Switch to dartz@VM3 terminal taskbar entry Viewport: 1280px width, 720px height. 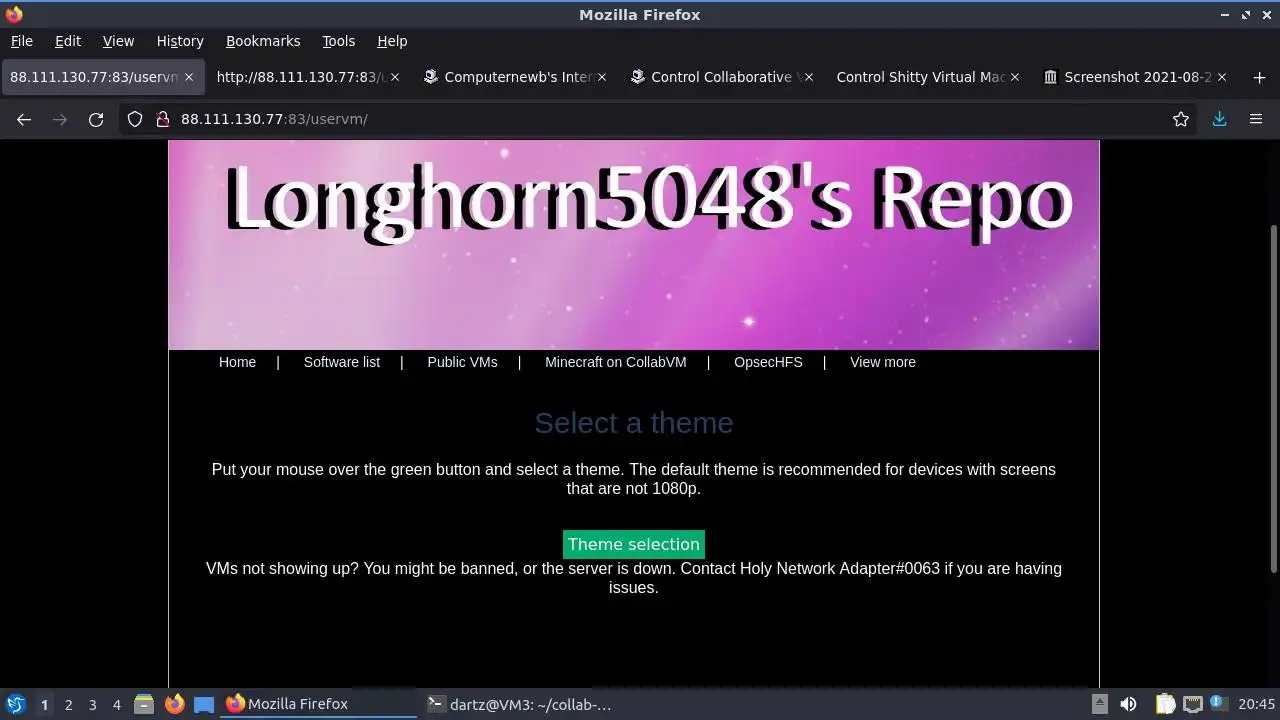(x=520, y=704)
